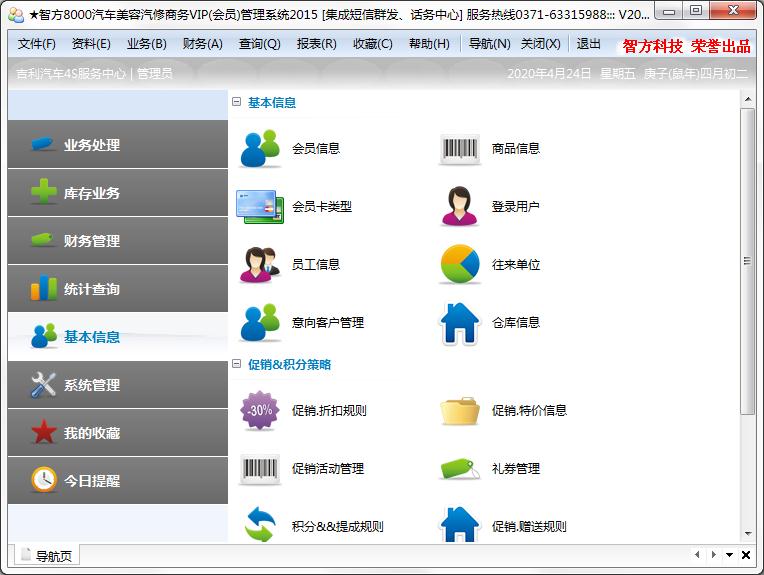Open the 帮助(H) menu
The height and width of the screenshot is (575, 764).
pyautogui.click(x=429, y=44)
